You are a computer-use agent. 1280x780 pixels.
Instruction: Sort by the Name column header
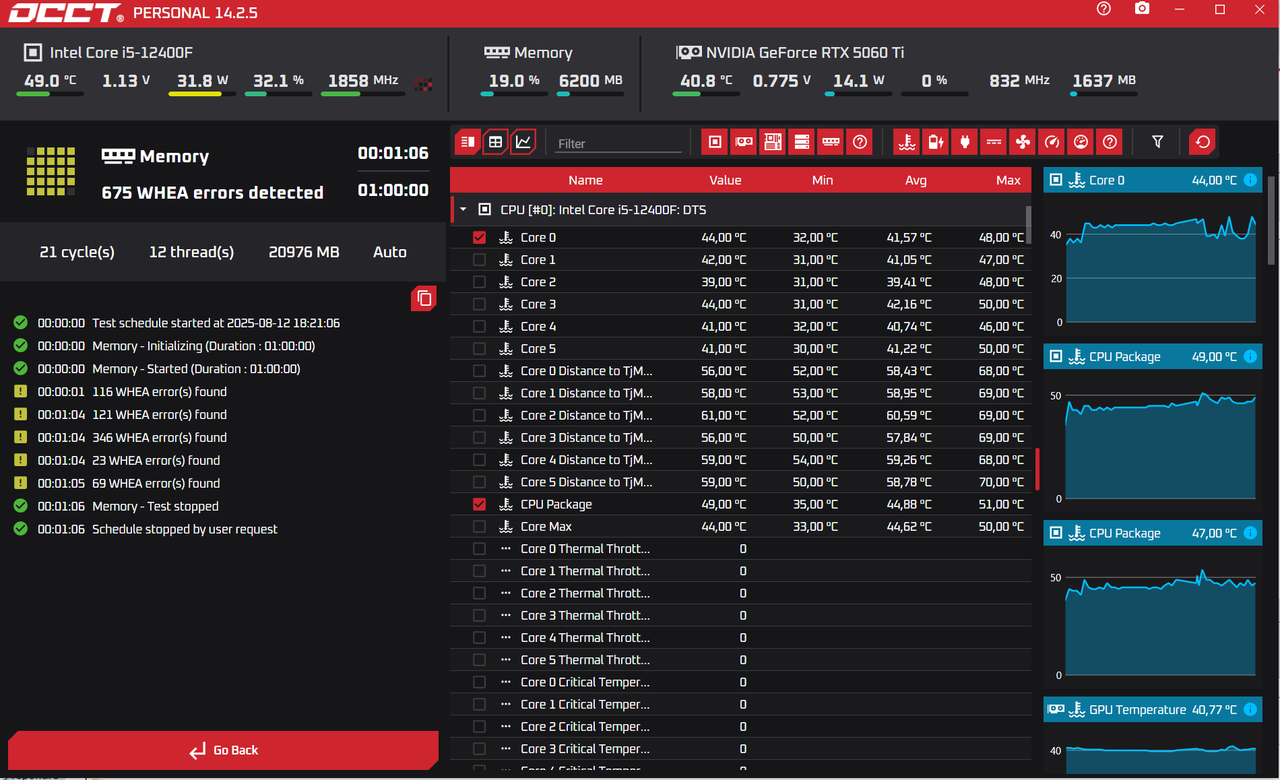pos(585,180)
